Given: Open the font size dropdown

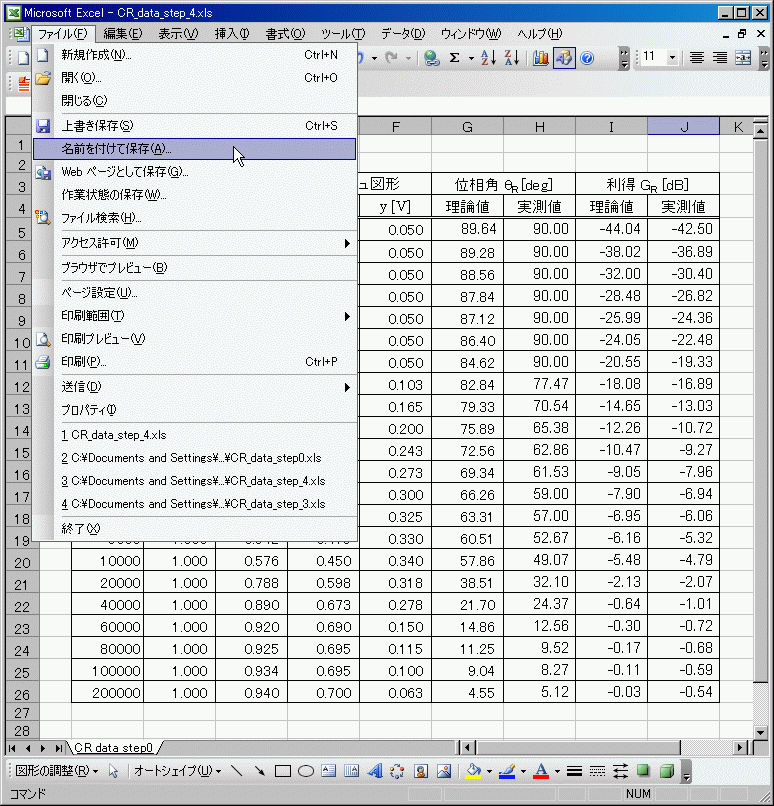Looking at the screenshot, I should 672,58.
